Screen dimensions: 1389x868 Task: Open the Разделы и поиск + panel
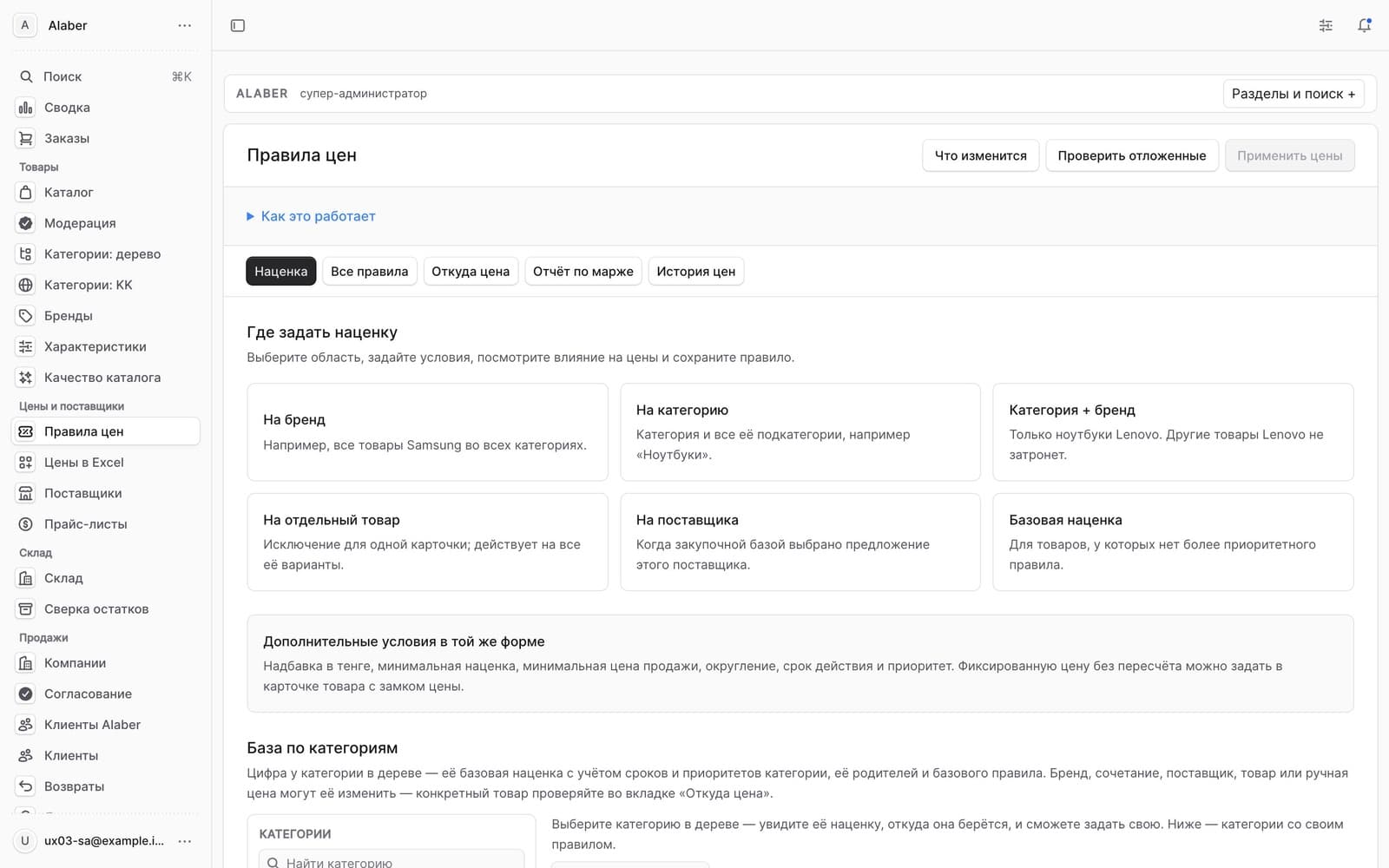[1294, 94]
